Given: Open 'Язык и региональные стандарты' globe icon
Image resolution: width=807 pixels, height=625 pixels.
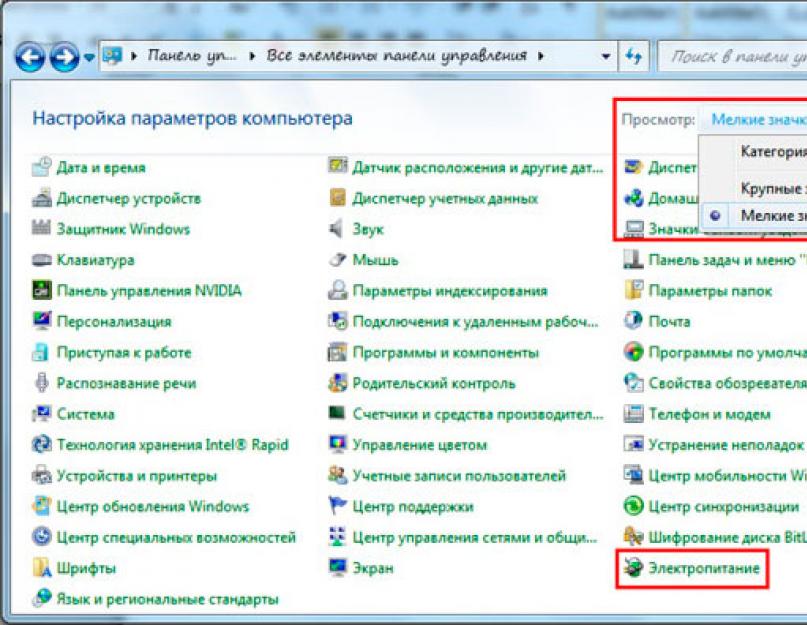Looking at the screenshot, I should 42,599.
